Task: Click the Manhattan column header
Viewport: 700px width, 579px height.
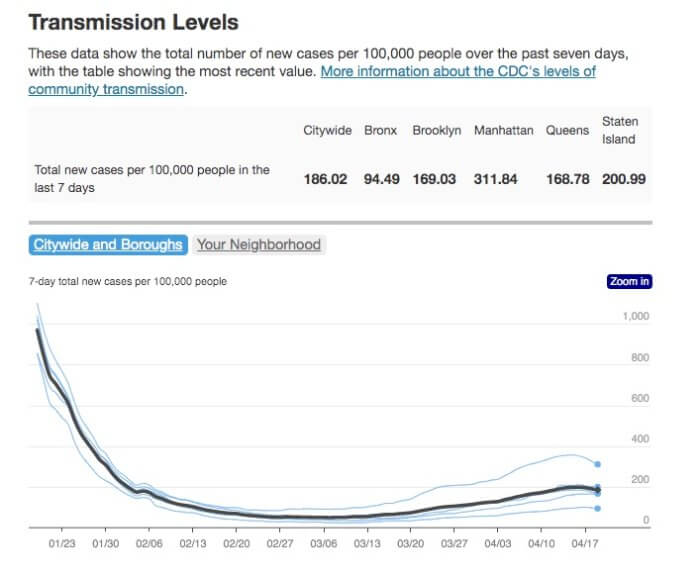Action: (x=503, y=131)
